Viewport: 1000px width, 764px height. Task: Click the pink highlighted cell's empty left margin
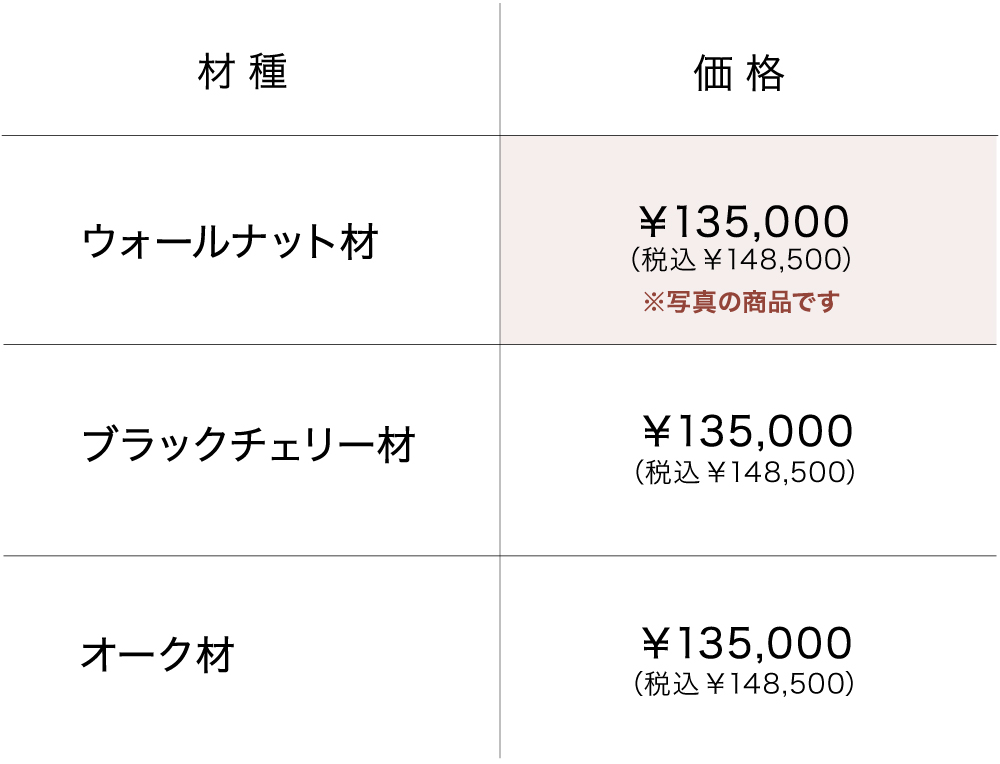[550, 240]
